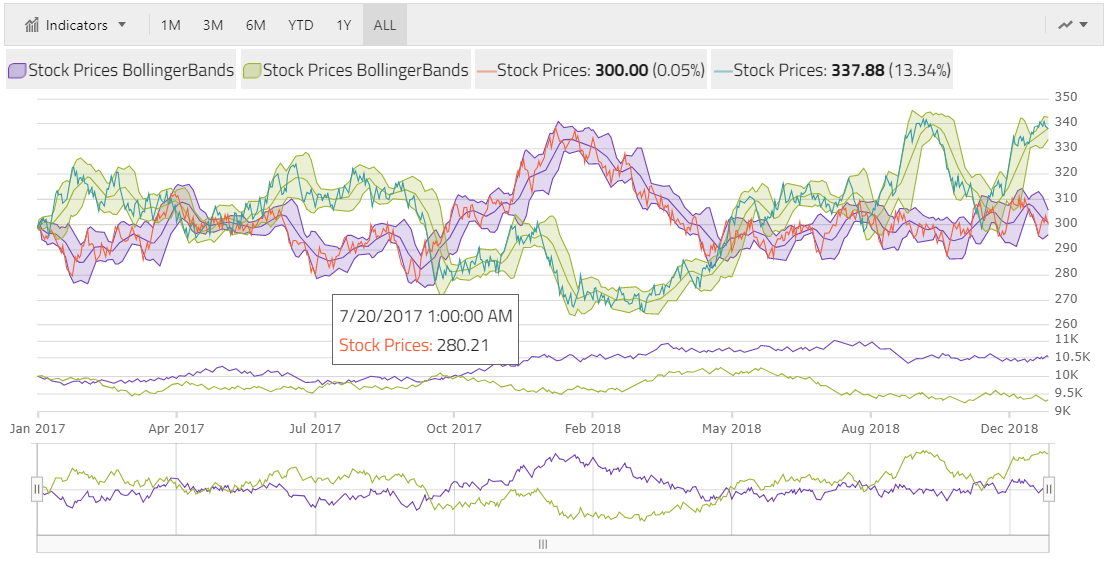The width and height of the screenshot is (1107, 575).
Task: Switch to the 6M range
Action: pyautogui.click(x=256, y=25)
